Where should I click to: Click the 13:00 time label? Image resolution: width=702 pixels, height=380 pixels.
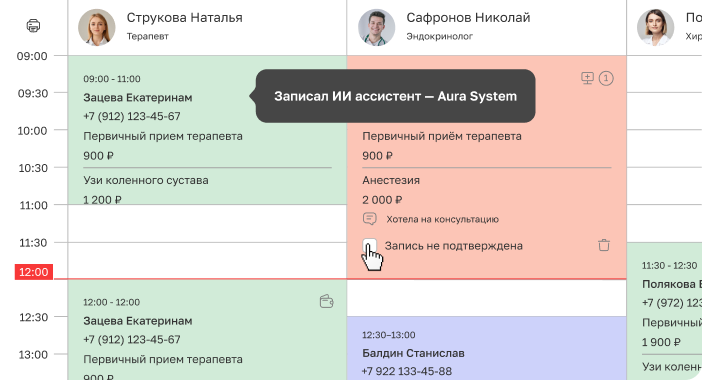pos(33,354)
